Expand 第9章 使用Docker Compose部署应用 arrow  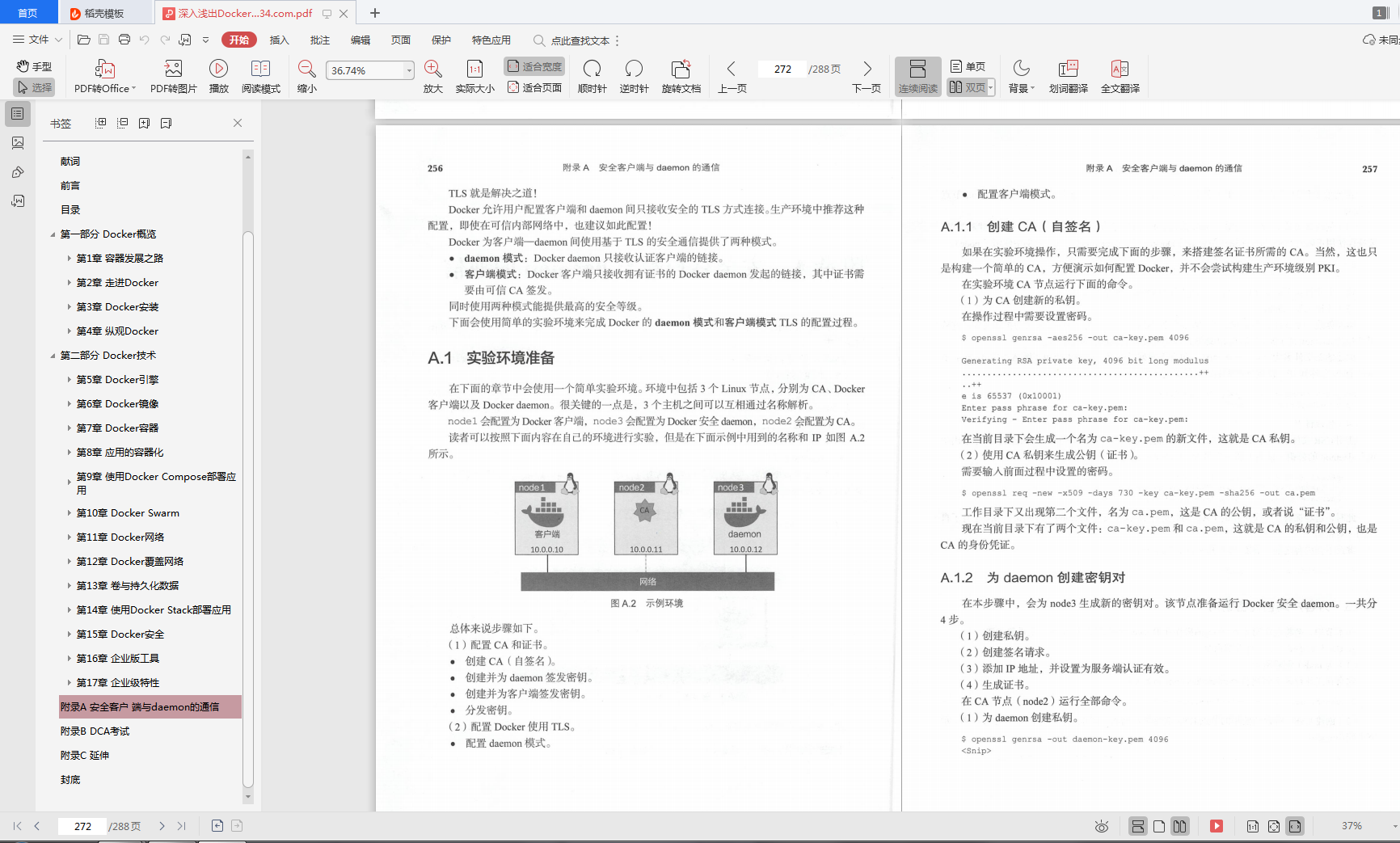[69, 483]
